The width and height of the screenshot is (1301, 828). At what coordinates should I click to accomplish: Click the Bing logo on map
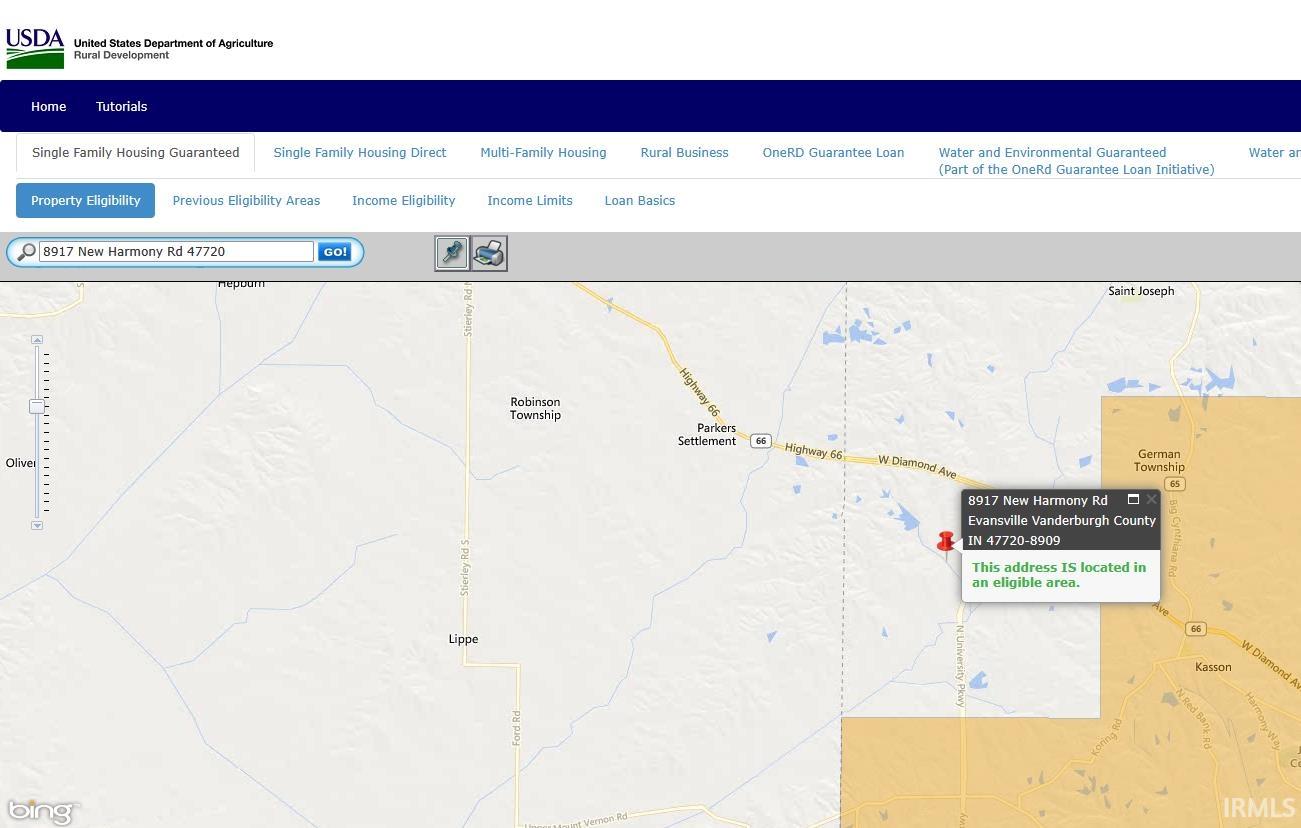(x=41, y=811)
